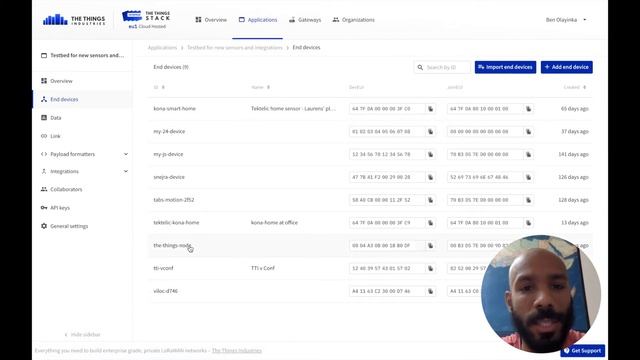Go to Applications top navigation tab
The width and height of the screenshot is (640, 360).
coord(258,20)
